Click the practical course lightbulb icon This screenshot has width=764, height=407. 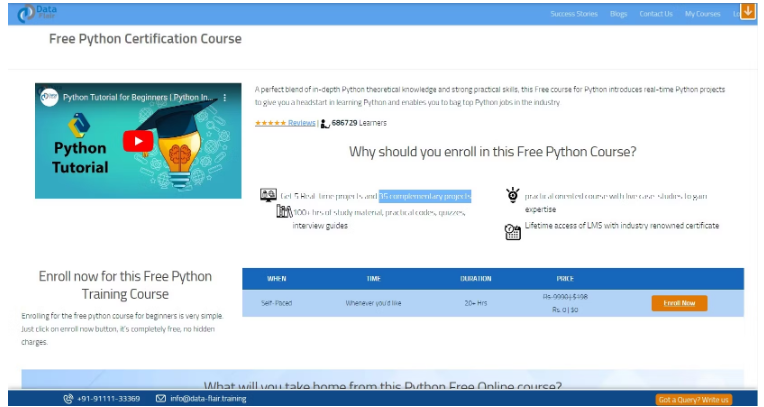513,195
